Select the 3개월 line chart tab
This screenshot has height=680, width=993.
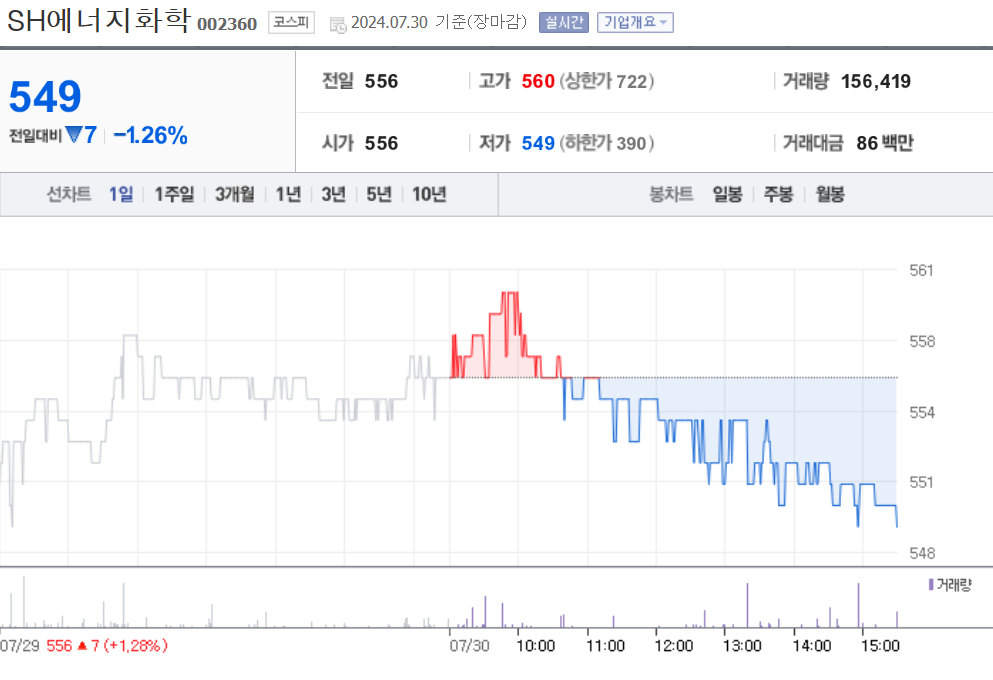(234, 194)
